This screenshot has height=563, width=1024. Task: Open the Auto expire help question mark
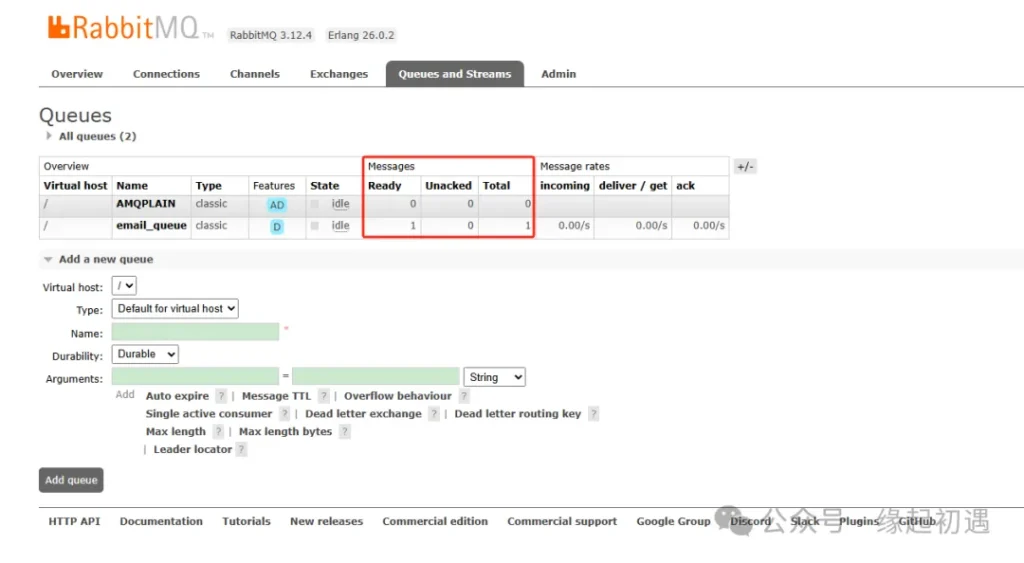221,396
